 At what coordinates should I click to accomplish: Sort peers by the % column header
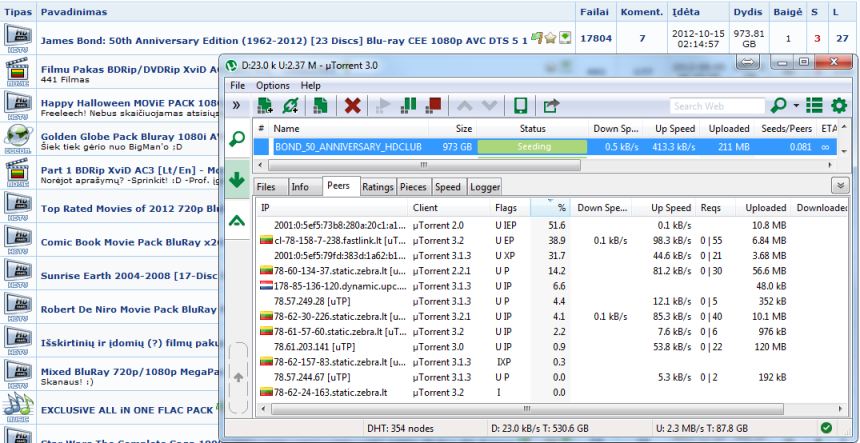[x=550, y=208]
